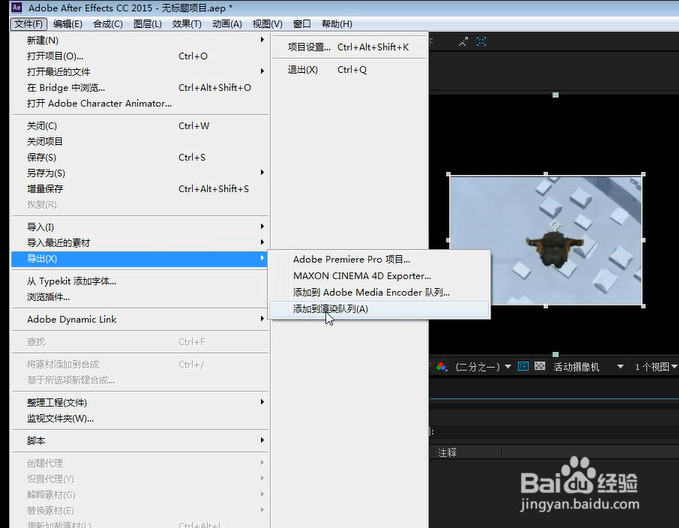Select 退出(X) menu entry
The height and width of the screenshot is (528, 679).
[349, 70]
